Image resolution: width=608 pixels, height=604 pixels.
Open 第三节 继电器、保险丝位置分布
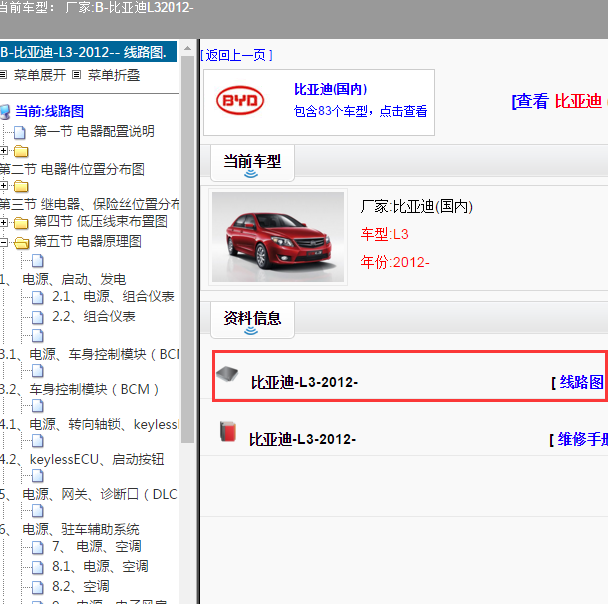tap(90, 204)
